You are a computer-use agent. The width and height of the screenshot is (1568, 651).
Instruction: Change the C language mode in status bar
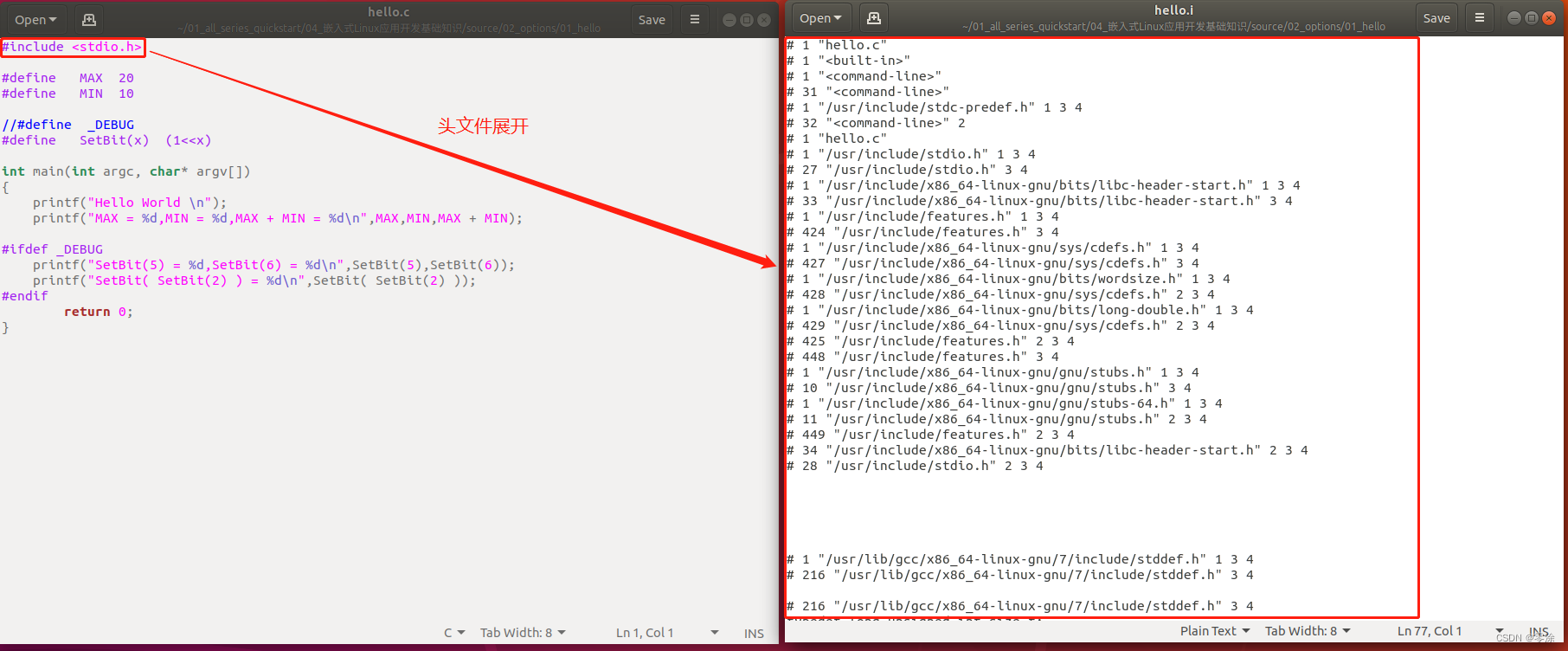coord(454,633)
